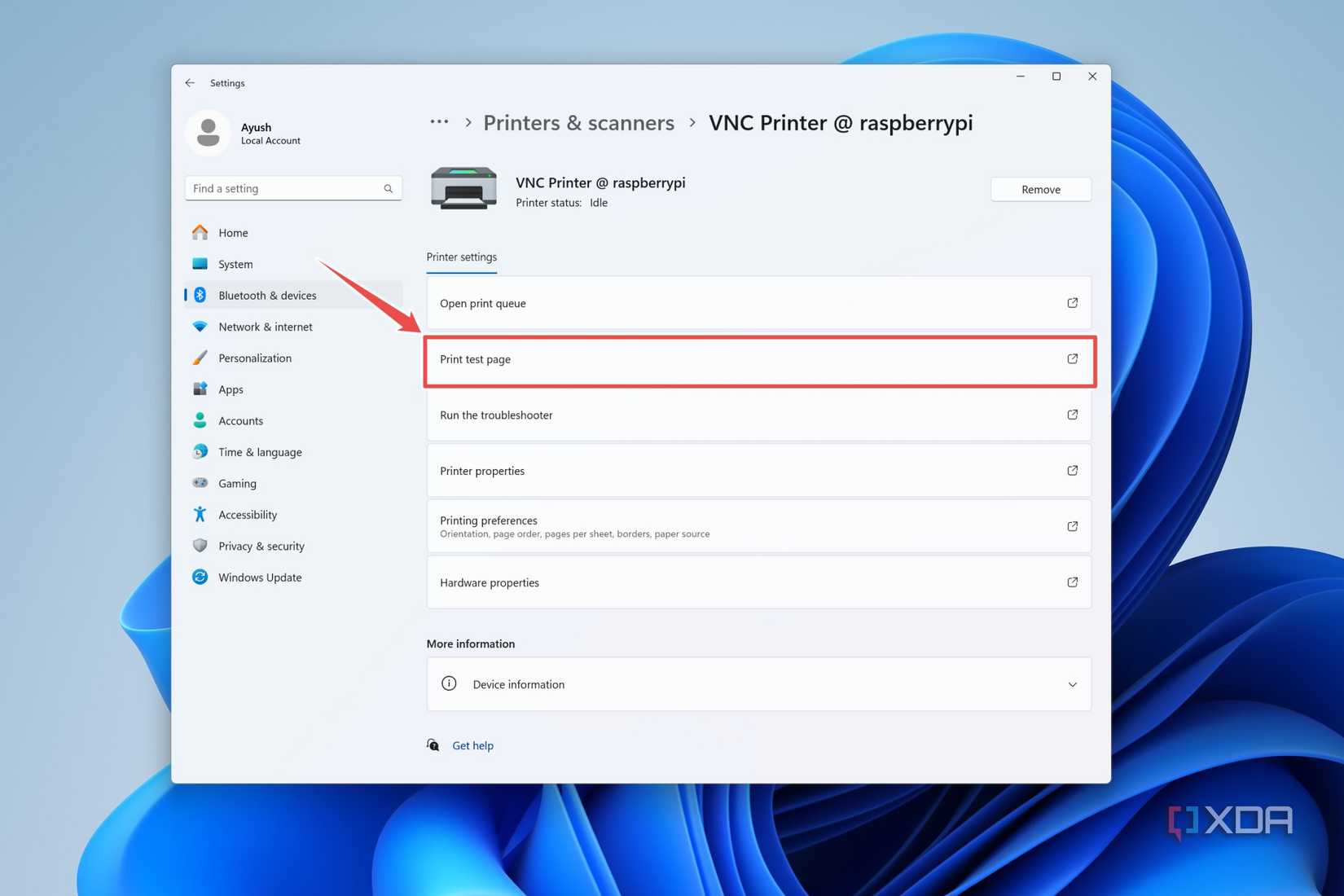Click external-link icon on Run the troubleshooter

[1073, 415]
